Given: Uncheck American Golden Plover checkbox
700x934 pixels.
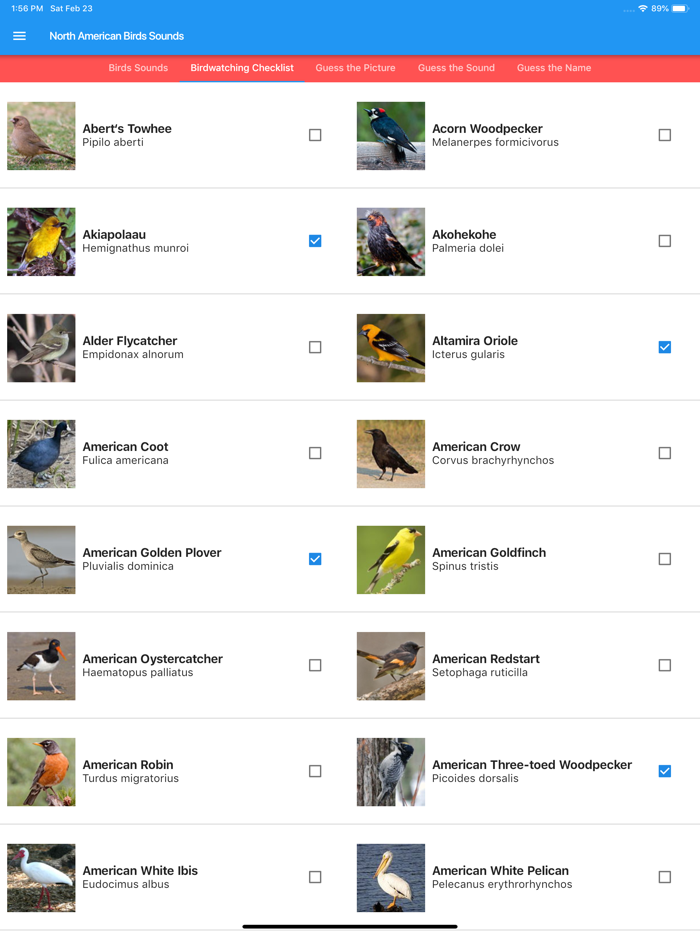Looking at the screenshot, I should coord(315,559).
